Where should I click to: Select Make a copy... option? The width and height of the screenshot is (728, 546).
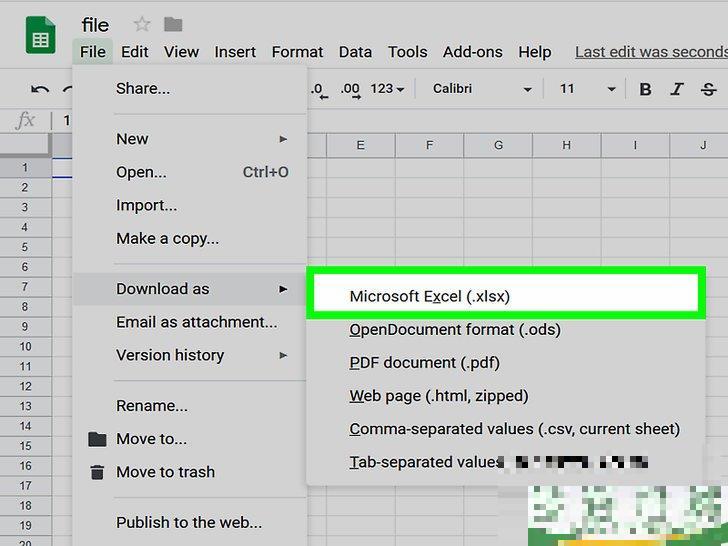pos(167,238)
